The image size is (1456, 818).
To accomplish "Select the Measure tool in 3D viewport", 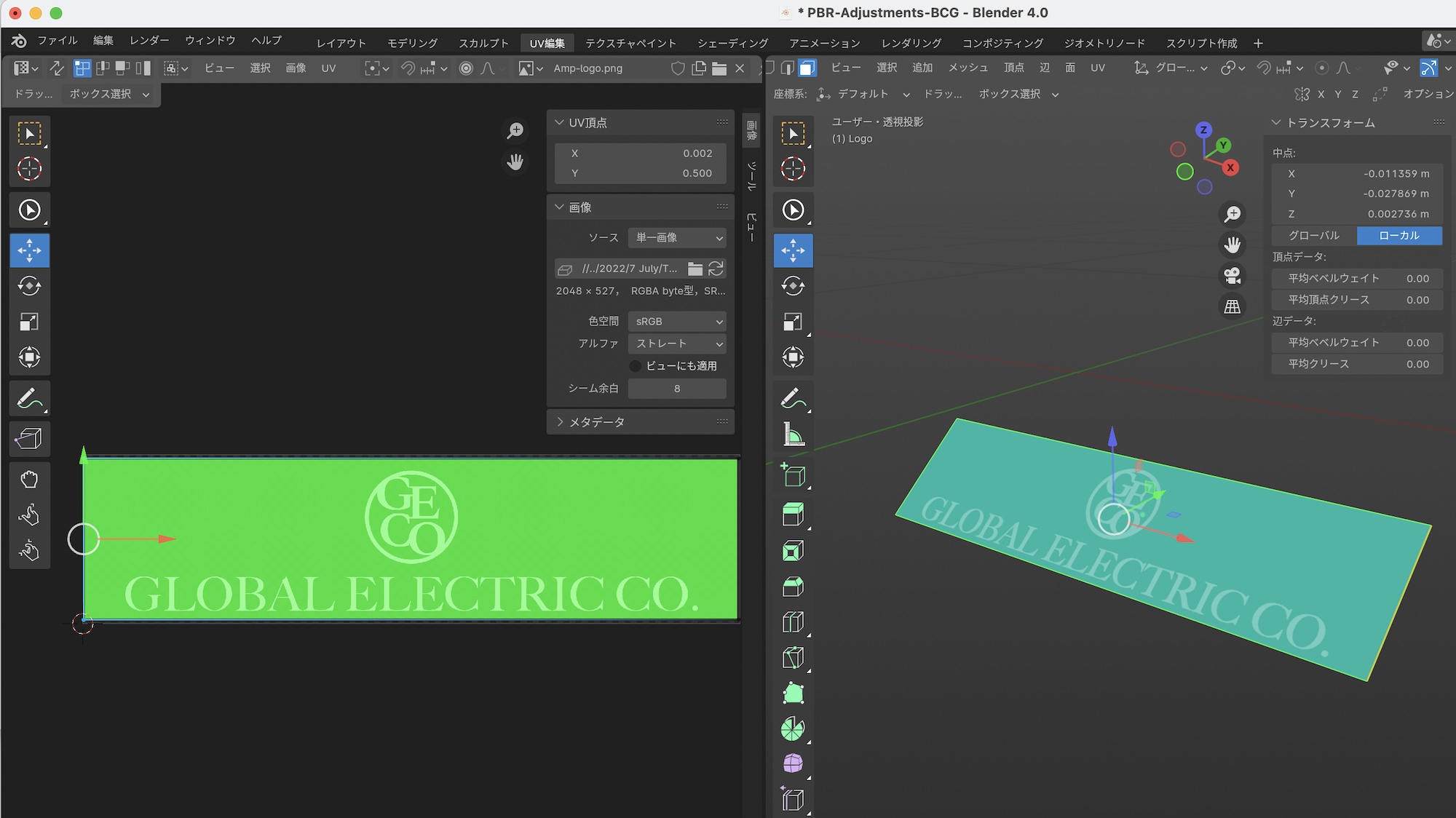I will click(793, 435).
